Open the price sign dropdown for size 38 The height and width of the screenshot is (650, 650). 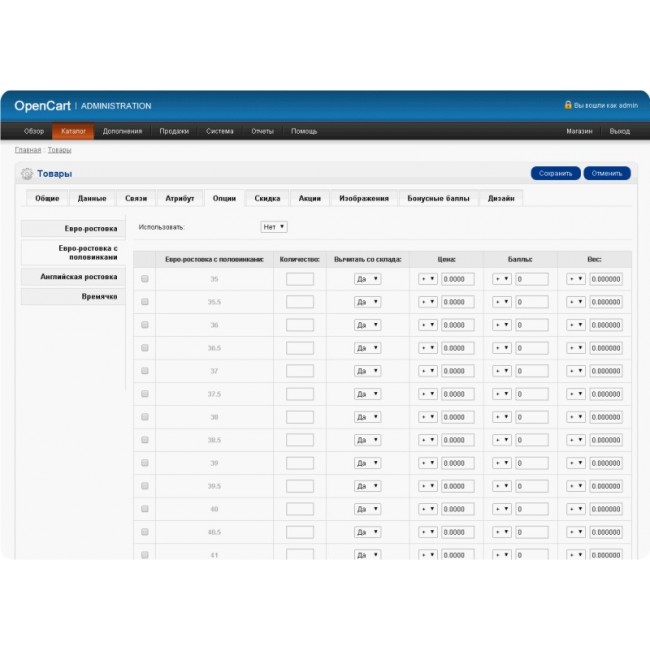[x=427, y=417]
